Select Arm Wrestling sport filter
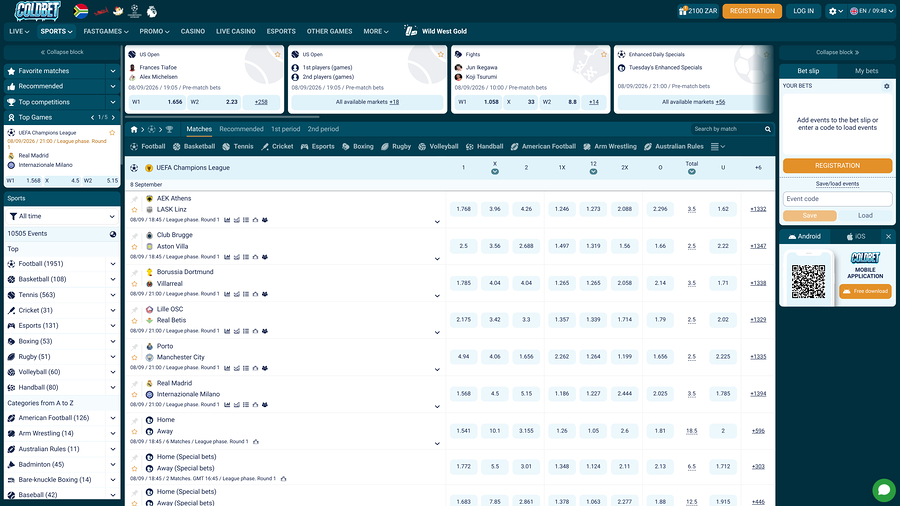 pos(610,147)
